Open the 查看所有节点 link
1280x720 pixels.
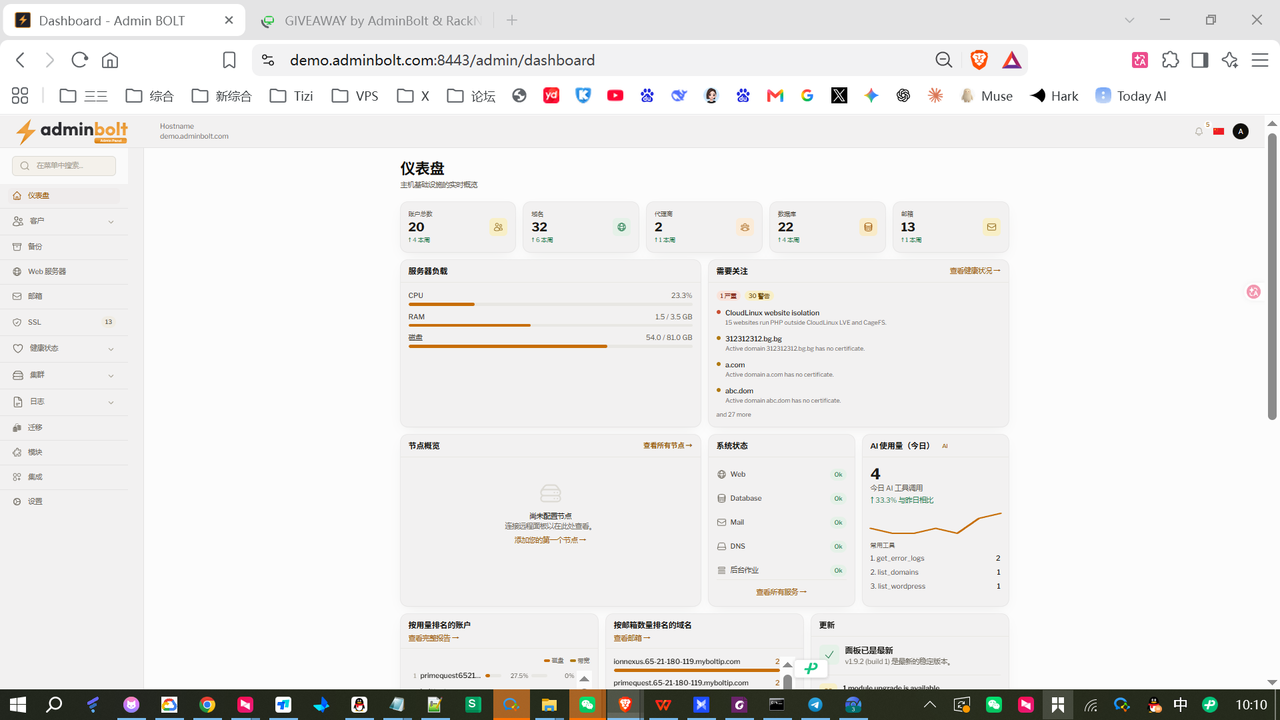point(668,446)
